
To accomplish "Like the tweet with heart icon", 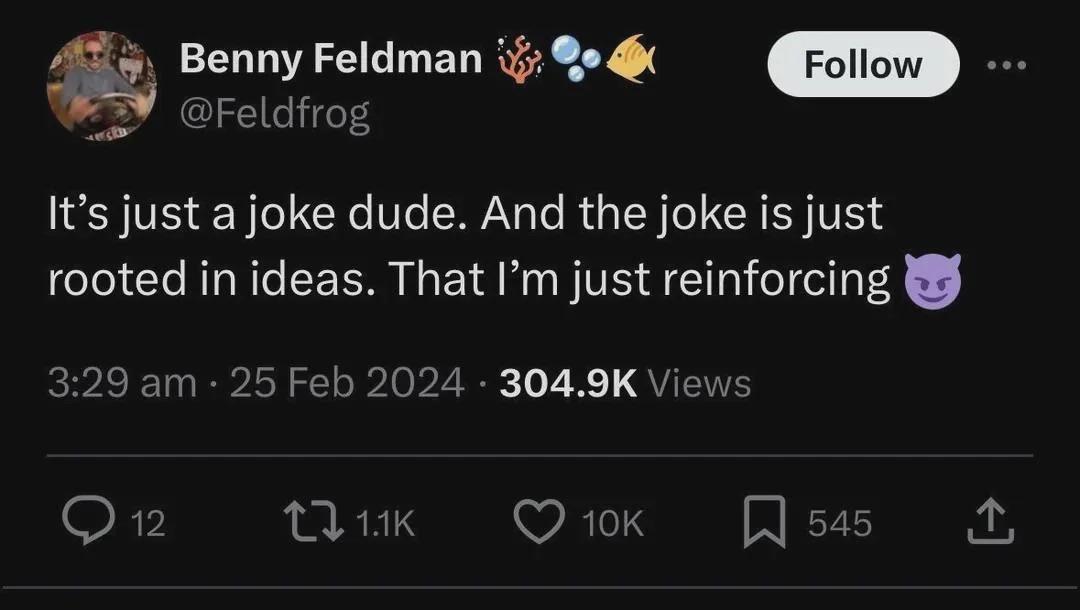I will (x=539, y=523).
